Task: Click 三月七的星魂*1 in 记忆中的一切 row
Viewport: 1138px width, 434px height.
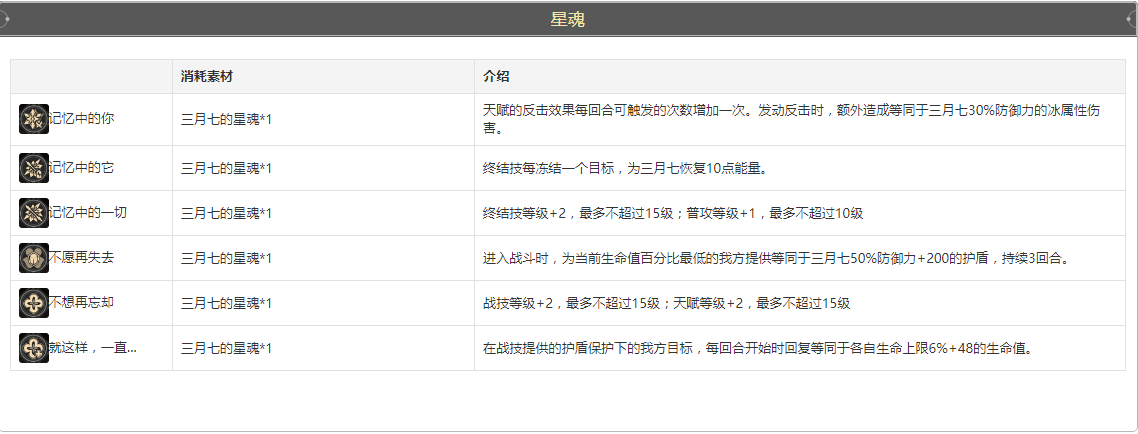Action: [x=226, y=213]
